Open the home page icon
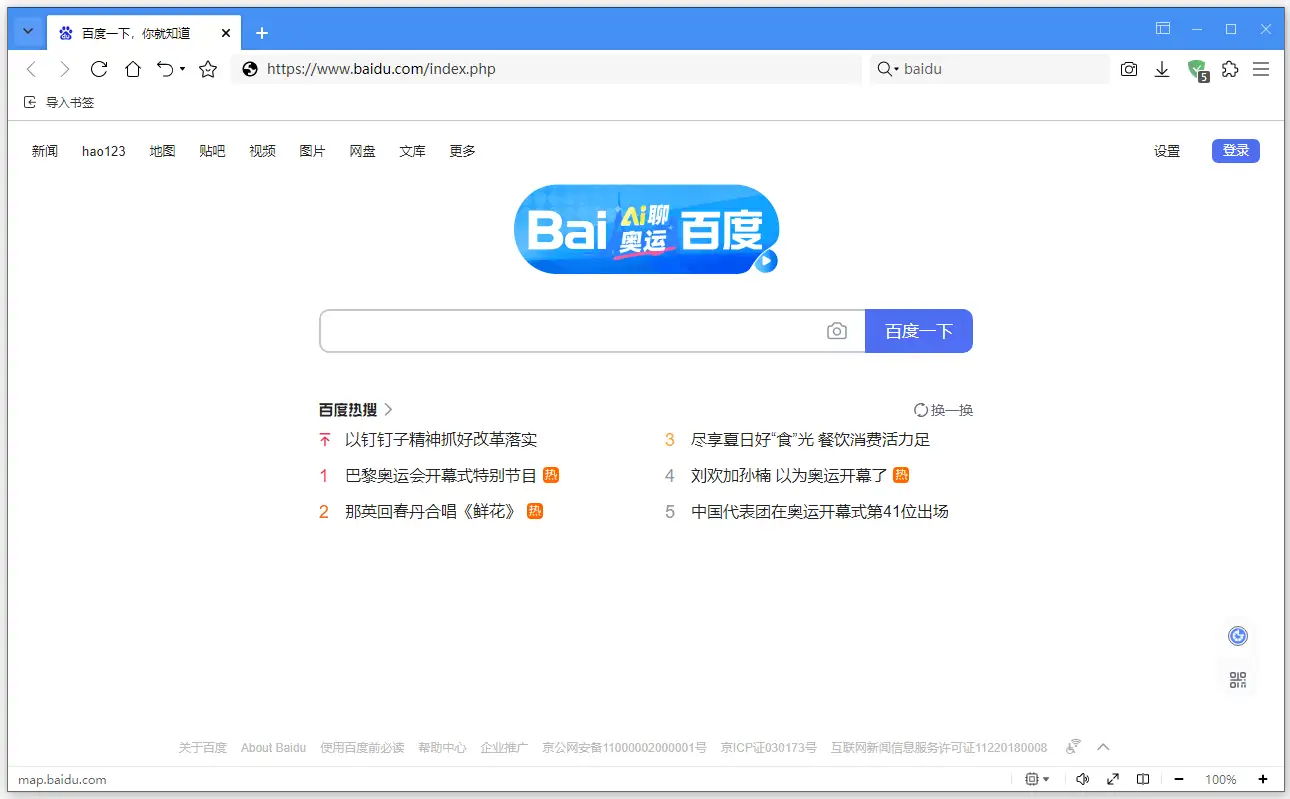 133,69
